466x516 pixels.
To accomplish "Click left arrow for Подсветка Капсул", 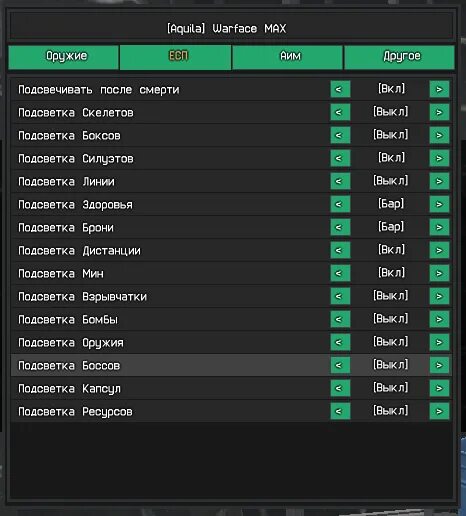I will (x=340, y=388).
